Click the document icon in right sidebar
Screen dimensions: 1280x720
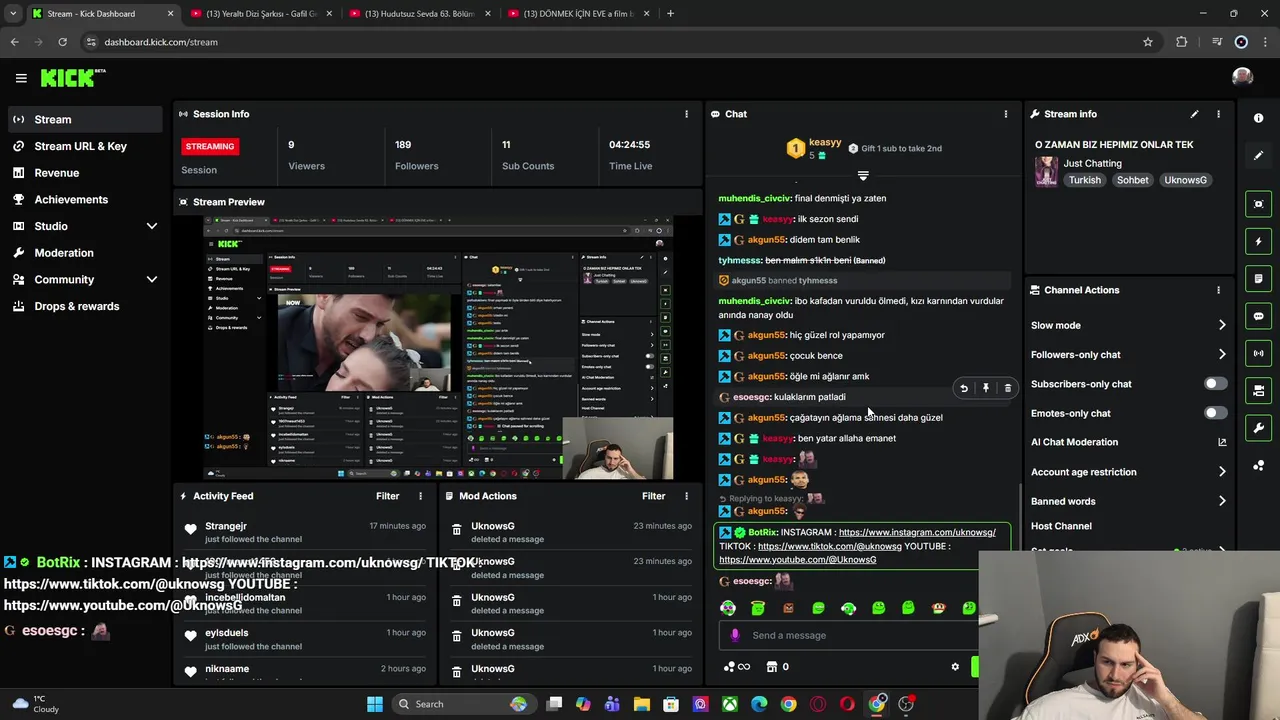[x=1258, y=278]
